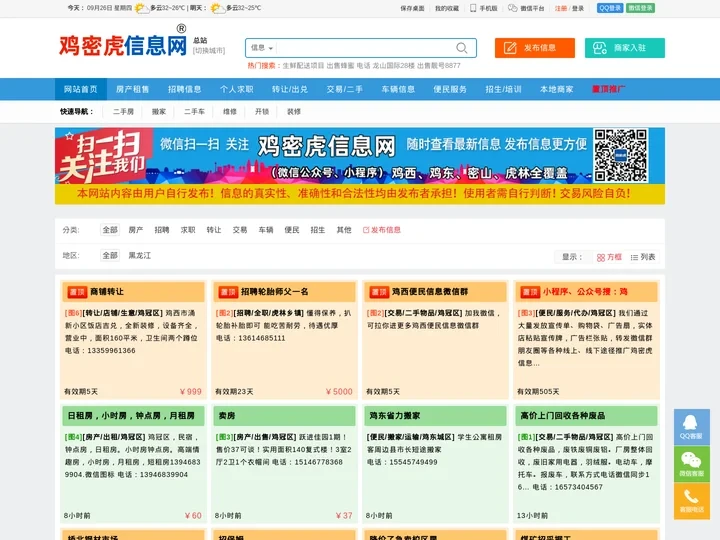Switch display to 方框 grid view

point(609,257)
